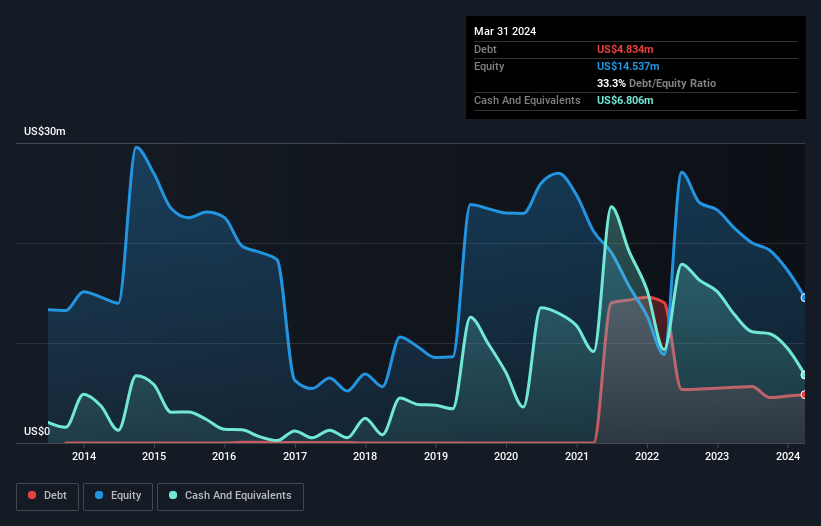Click the teal Cash And Equivalents legend dot
Screen dimensions: 821x526
coord(174,496)
